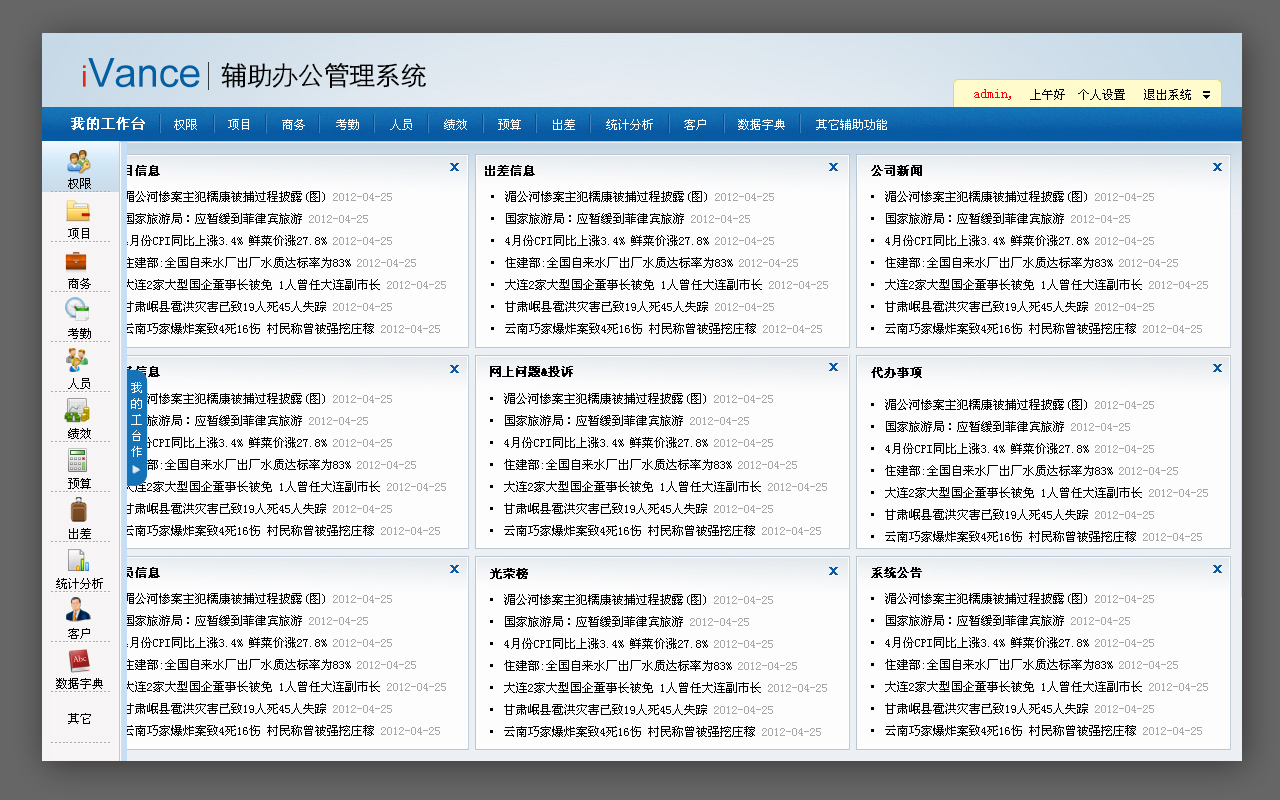Open 云南巧家爆炸案 headline in the 出差信息 panel

pos(630,329)
